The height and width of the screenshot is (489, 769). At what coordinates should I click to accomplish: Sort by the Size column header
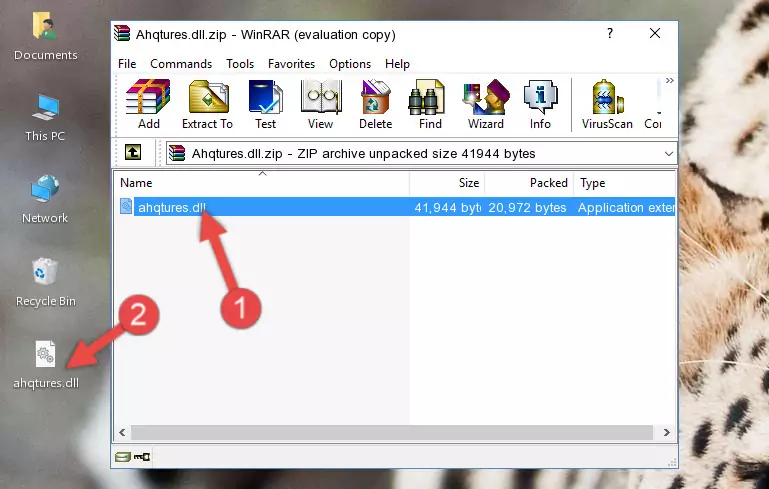[447, 183]
